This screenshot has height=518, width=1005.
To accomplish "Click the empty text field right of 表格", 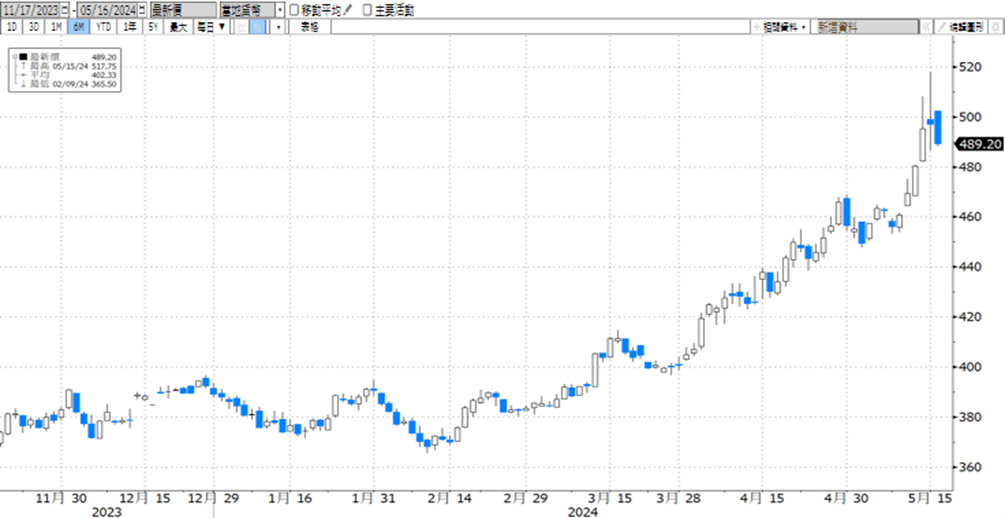I will pyautogui.click(x=541, y=27).
